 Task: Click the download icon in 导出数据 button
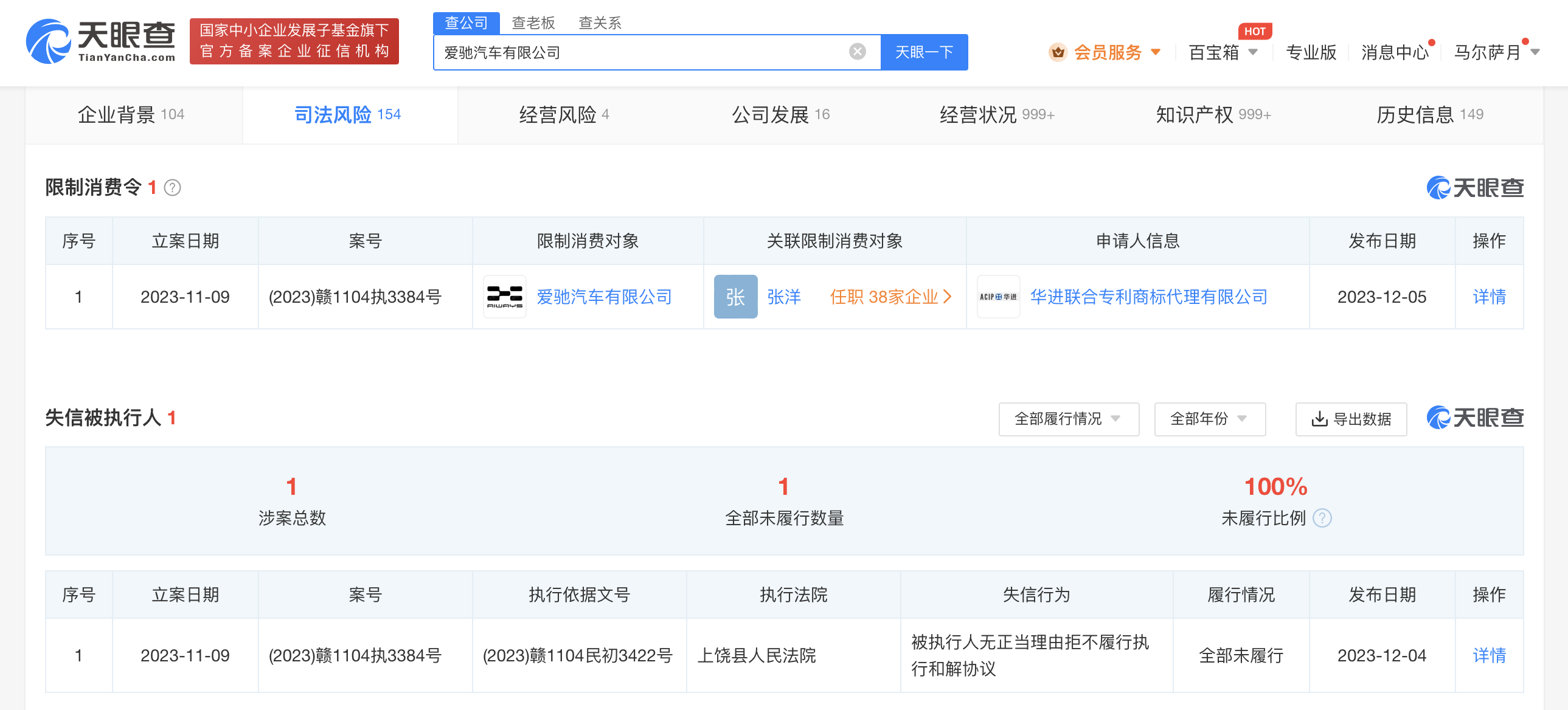pos(1319,419)
